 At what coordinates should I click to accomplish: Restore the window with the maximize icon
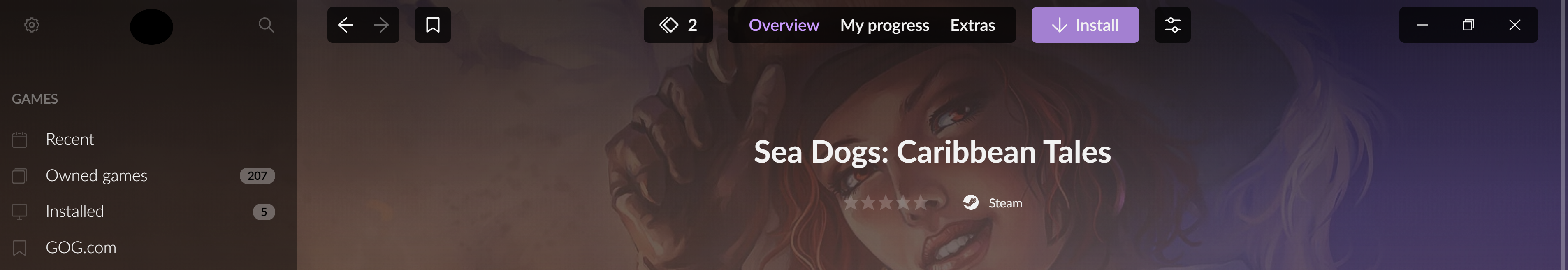pyautogui.click(x=1468, y=25)
